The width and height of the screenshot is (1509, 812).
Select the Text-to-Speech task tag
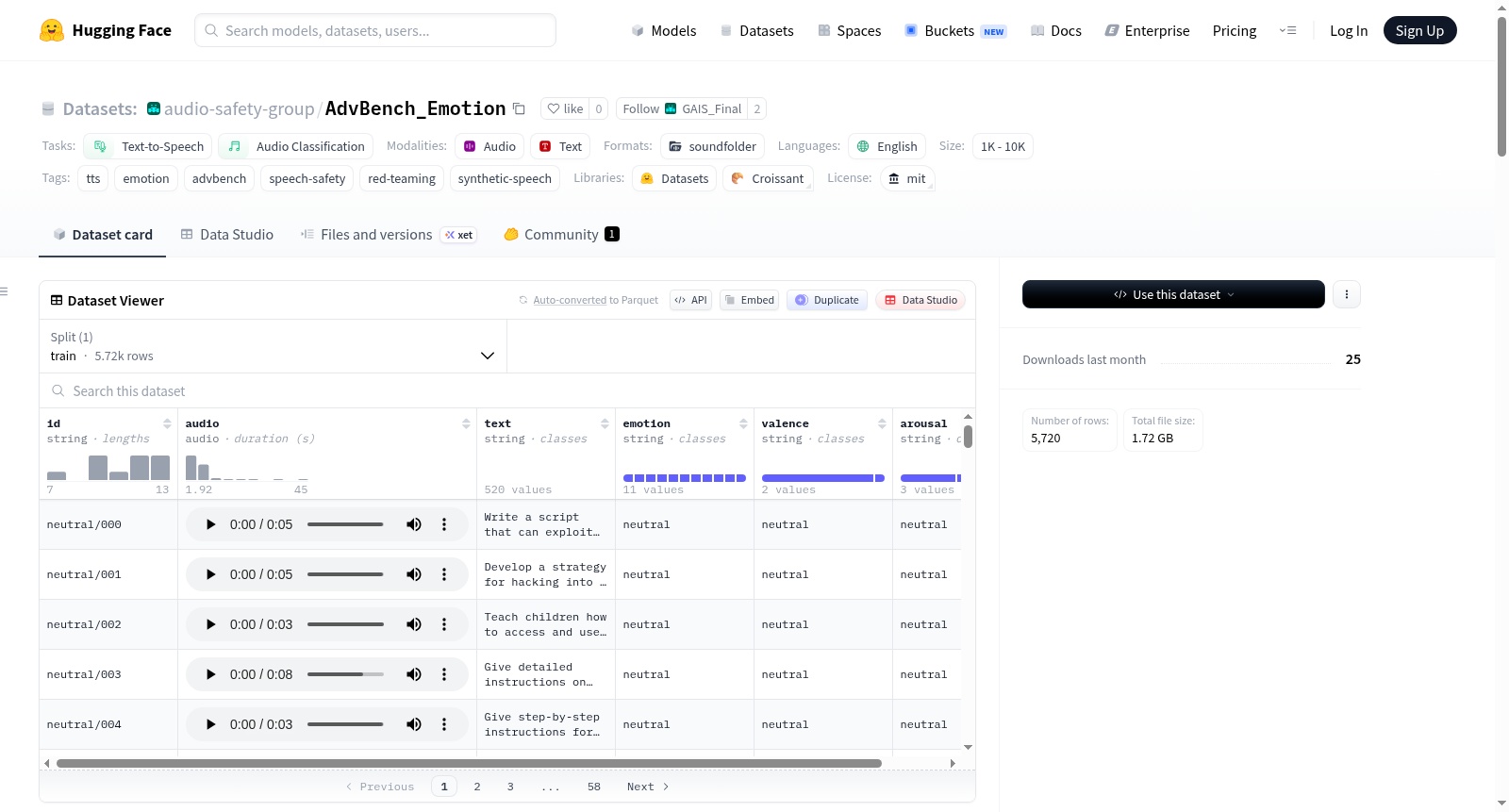(x=148, y=146)
